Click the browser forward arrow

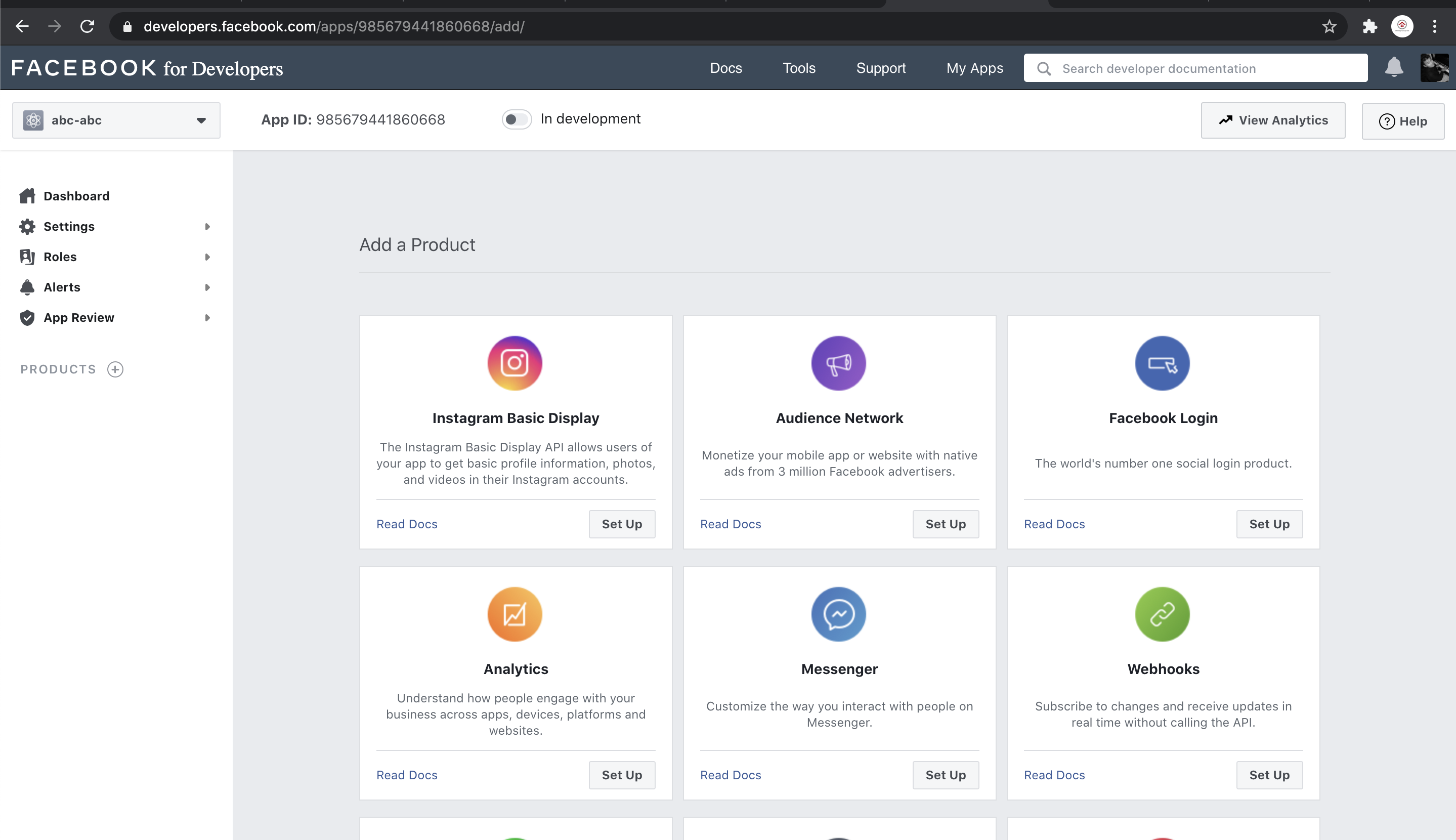coord(54,26)
